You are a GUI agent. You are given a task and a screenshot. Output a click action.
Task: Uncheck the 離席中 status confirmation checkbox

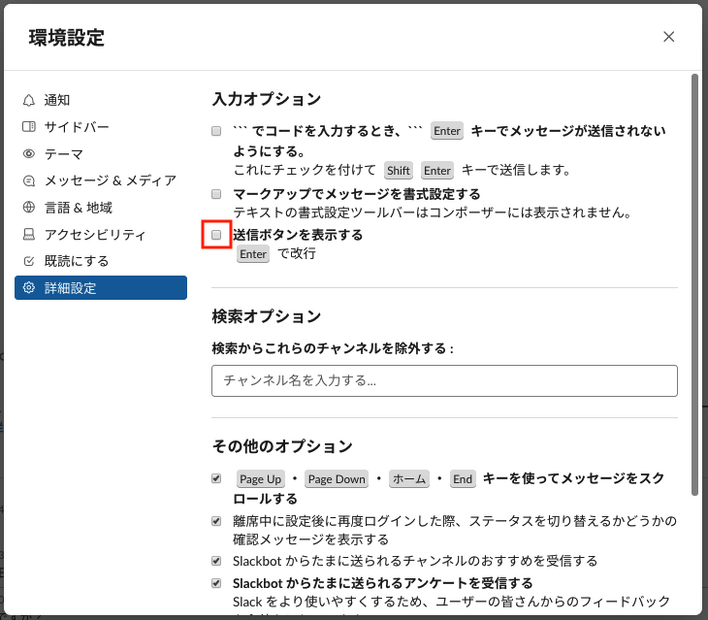216,521
